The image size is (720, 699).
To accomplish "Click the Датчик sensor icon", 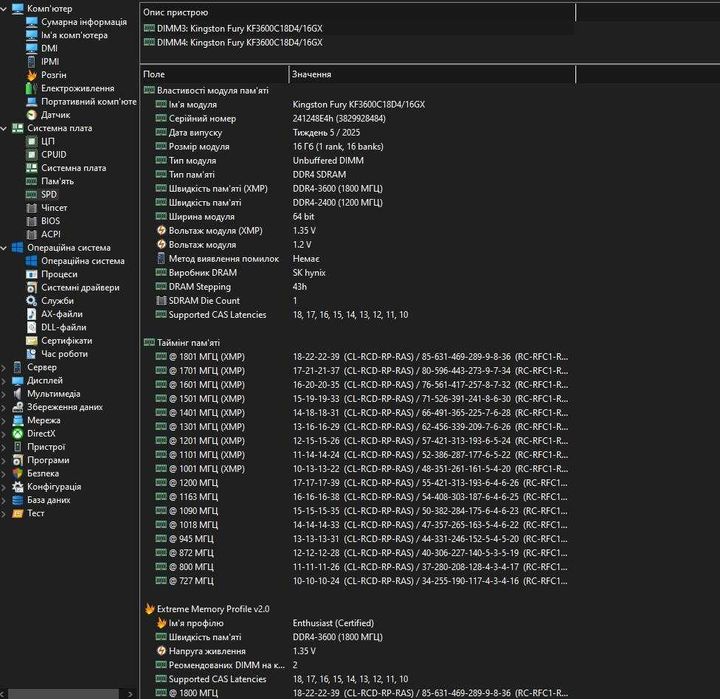I will coord(32,115).
